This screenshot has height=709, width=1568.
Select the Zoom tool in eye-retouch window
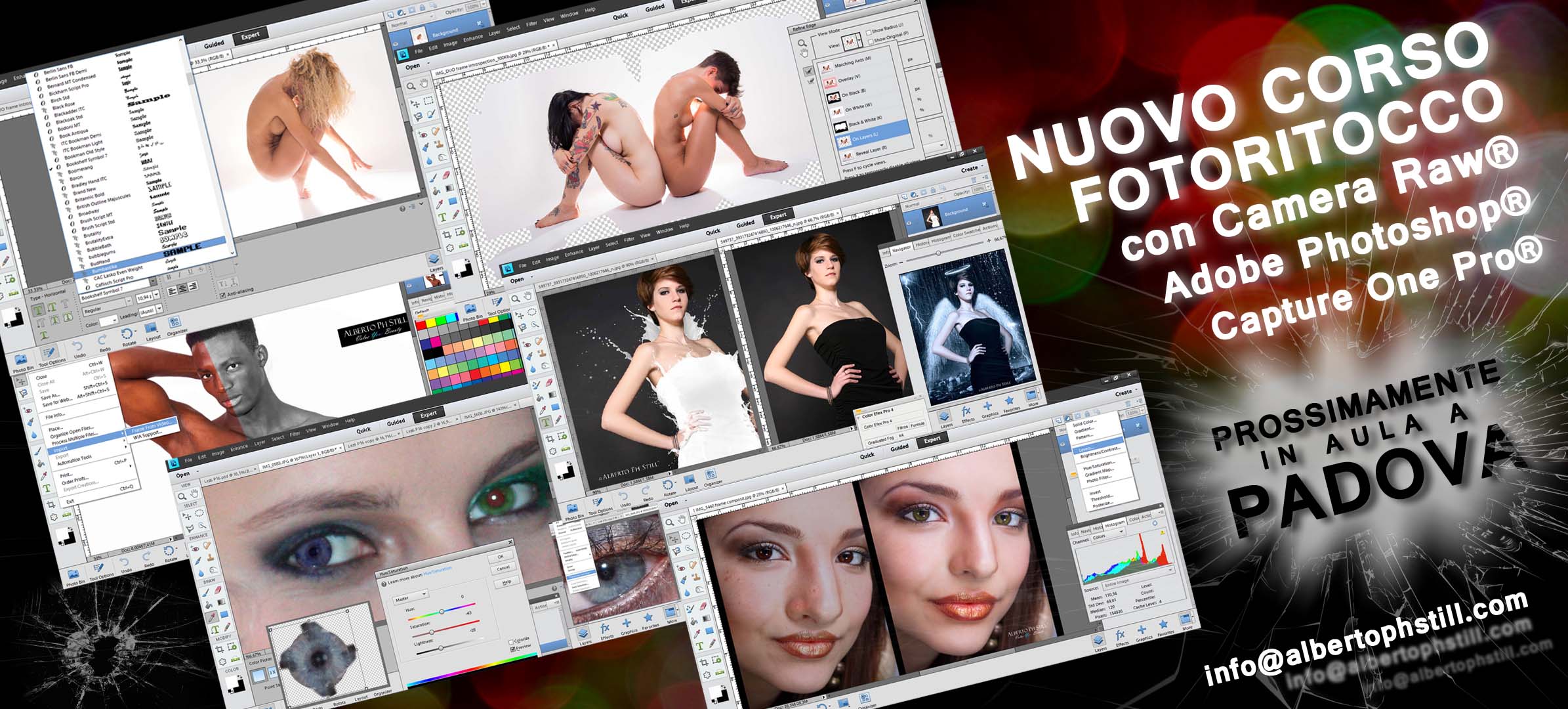click(x=182, y=496)
